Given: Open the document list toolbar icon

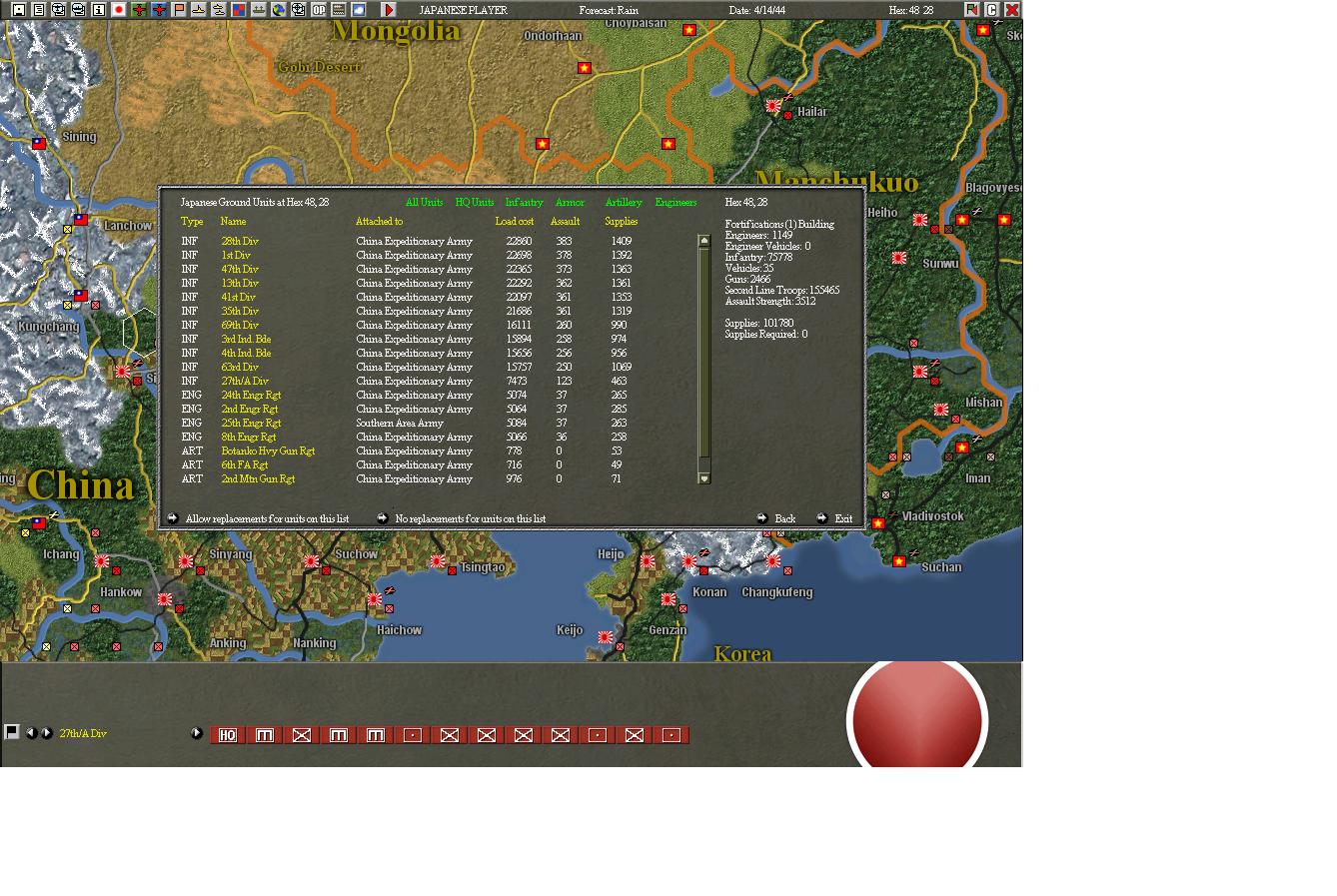Looking at the screenshot, I should tap(39, 10).
